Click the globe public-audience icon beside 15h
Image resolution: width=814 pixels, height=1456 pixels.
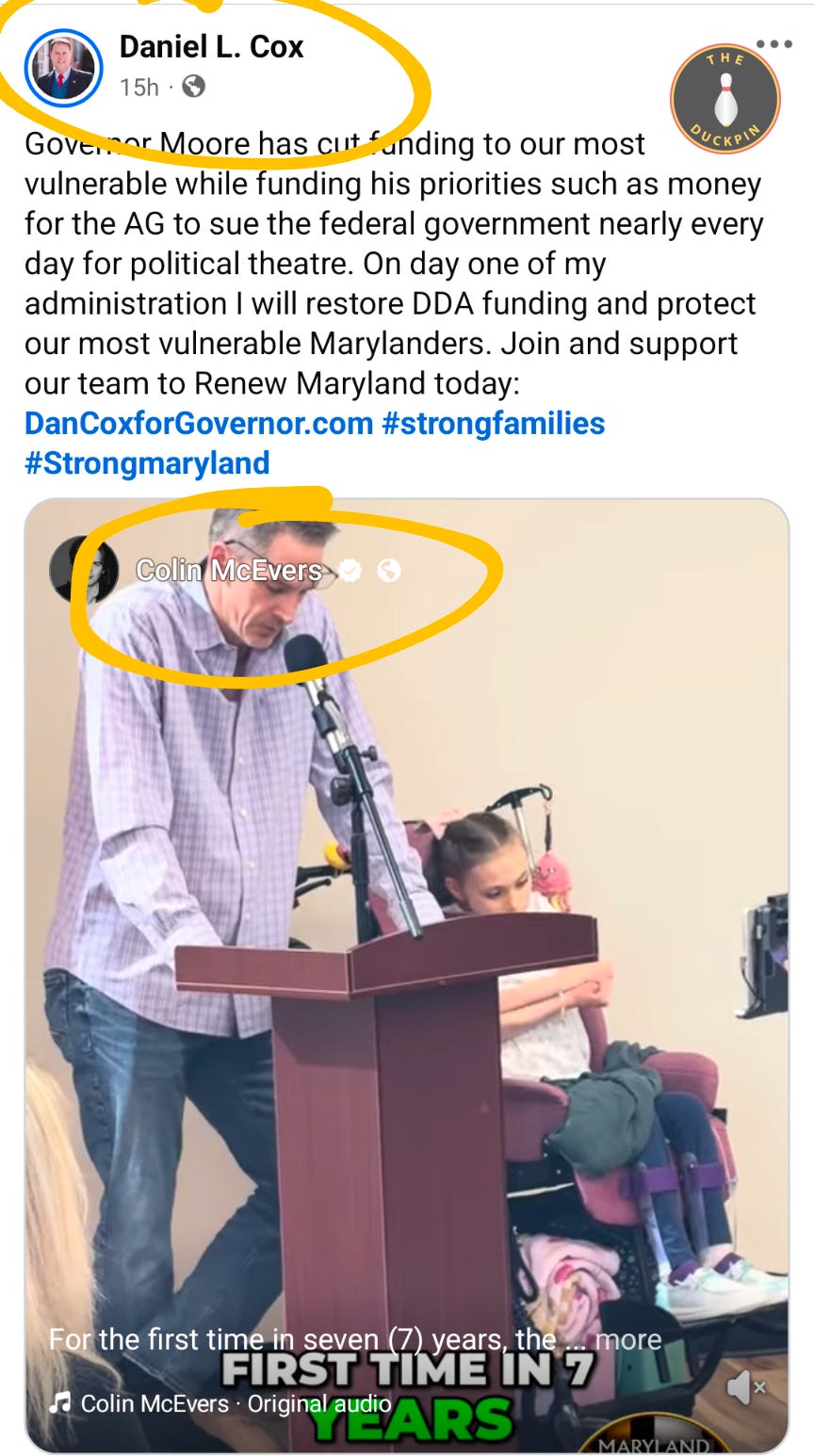coord(193,87)
